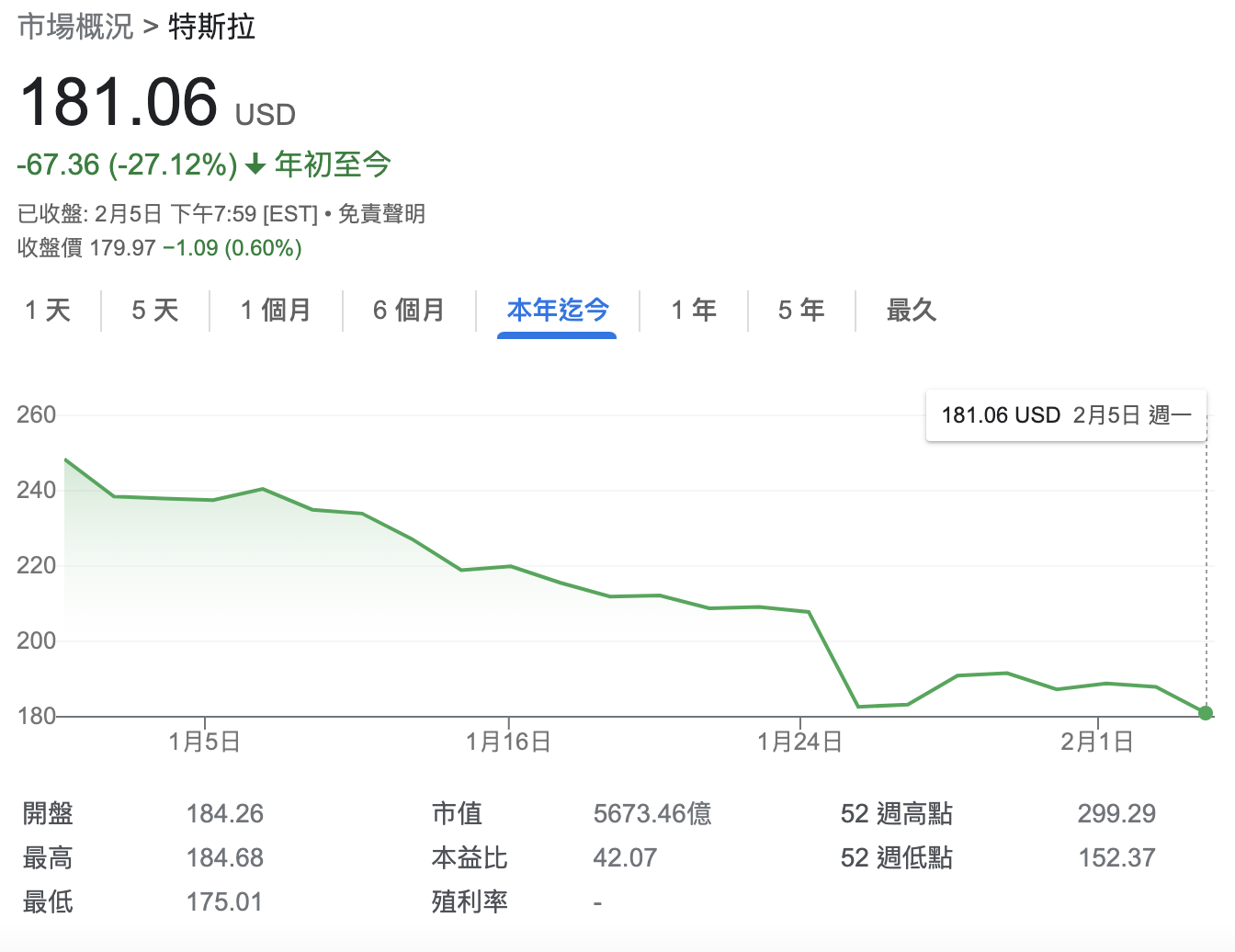This screenshot has width=1235, height=952.
Task: Click the 殖利率 label
Action: [470, 901]
